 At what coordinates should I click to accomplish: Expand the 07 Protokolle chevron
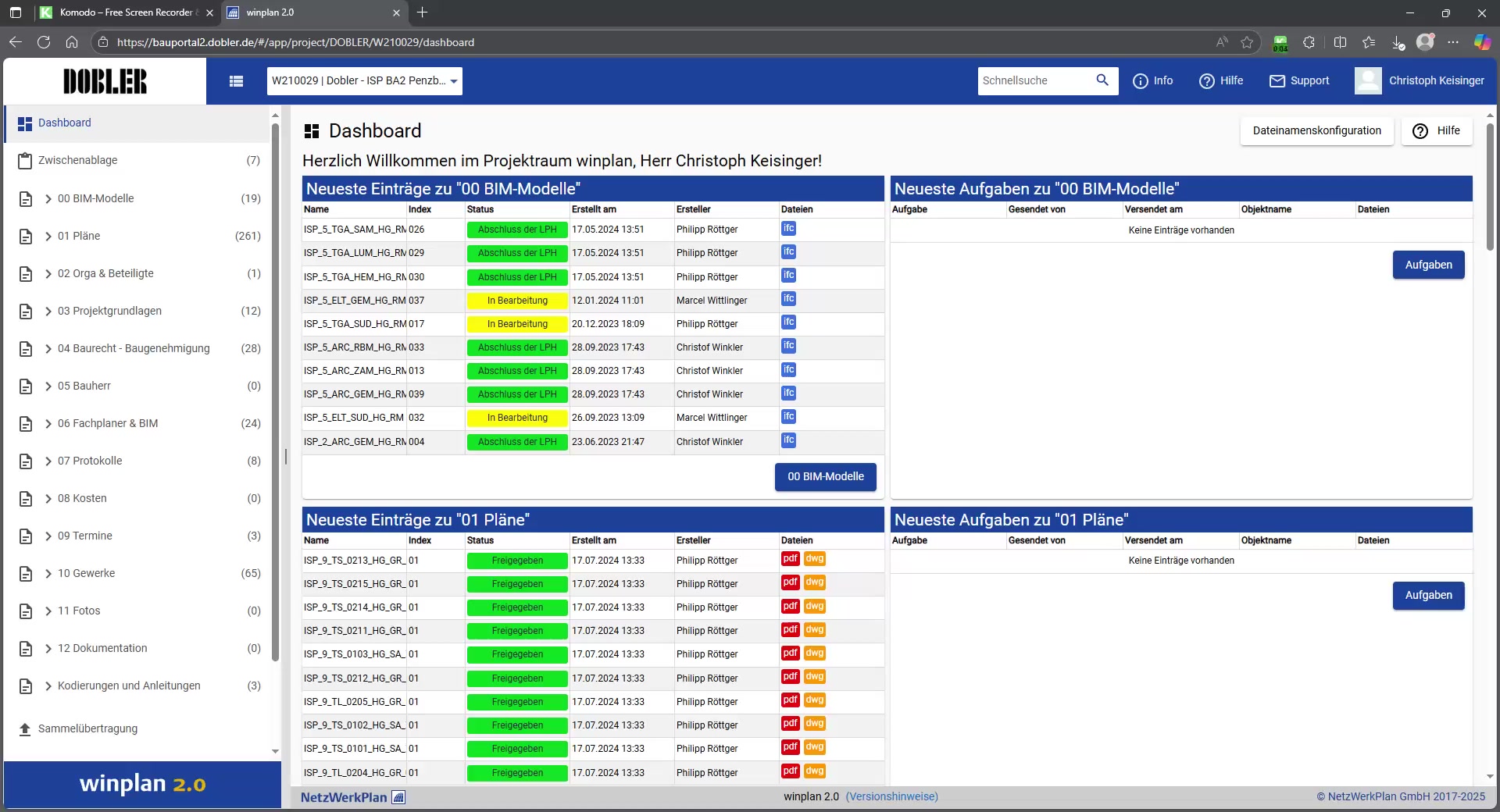[48, 461]
